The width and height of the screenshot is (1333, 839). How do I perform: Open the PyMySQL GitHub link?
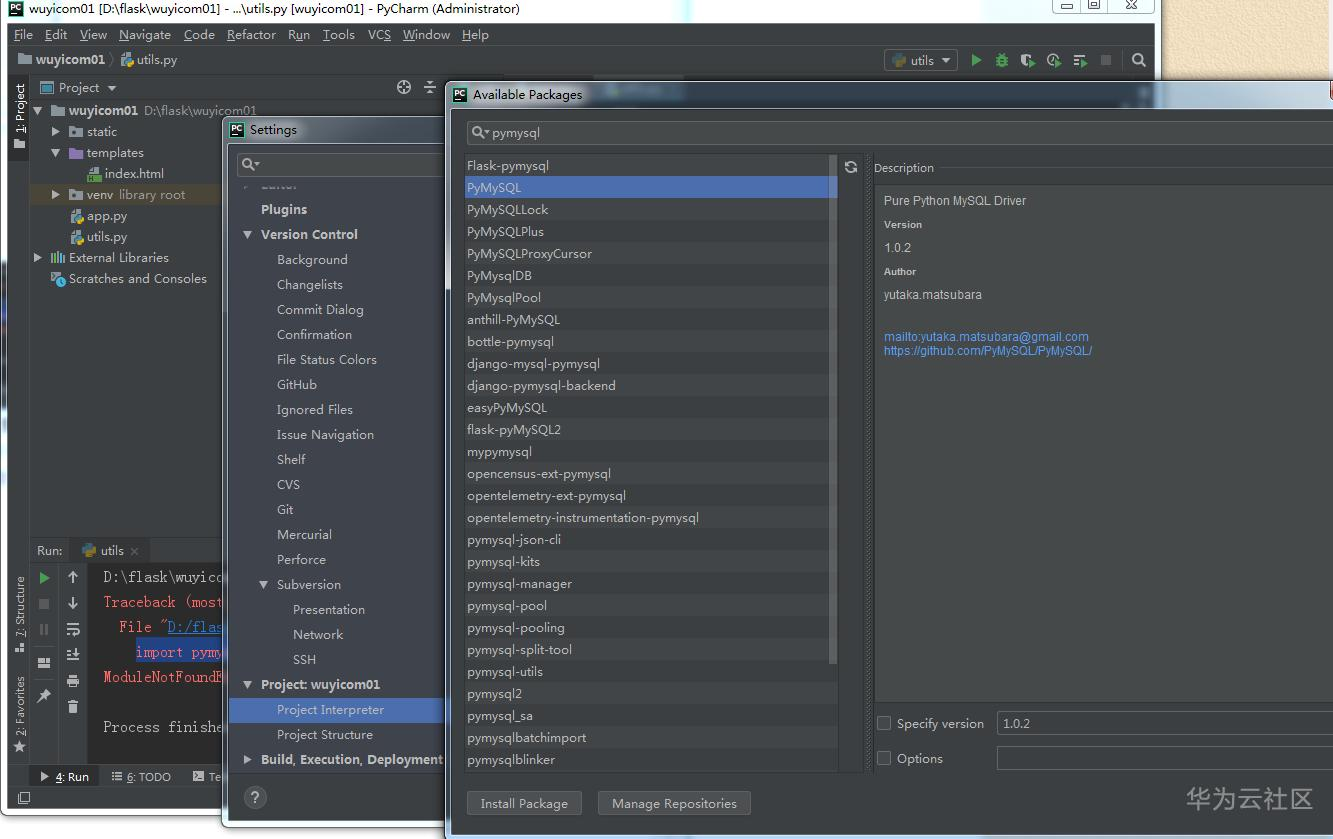(x=988, y=351)
